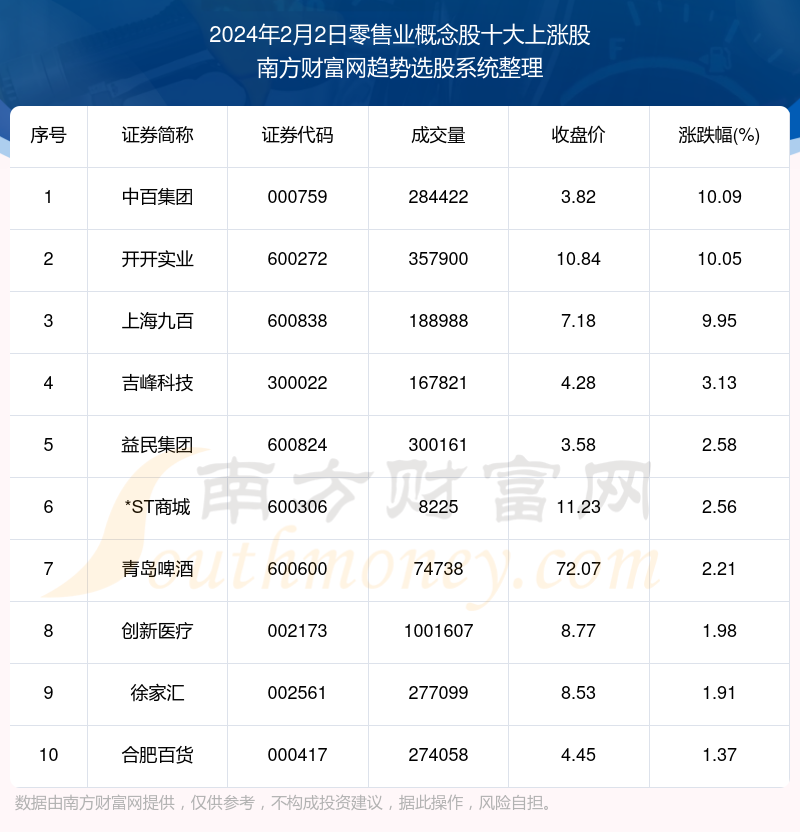The width and height of the screenshot is (800, 832).
Task: Click closing price 7.18
Action: (578, 321)
